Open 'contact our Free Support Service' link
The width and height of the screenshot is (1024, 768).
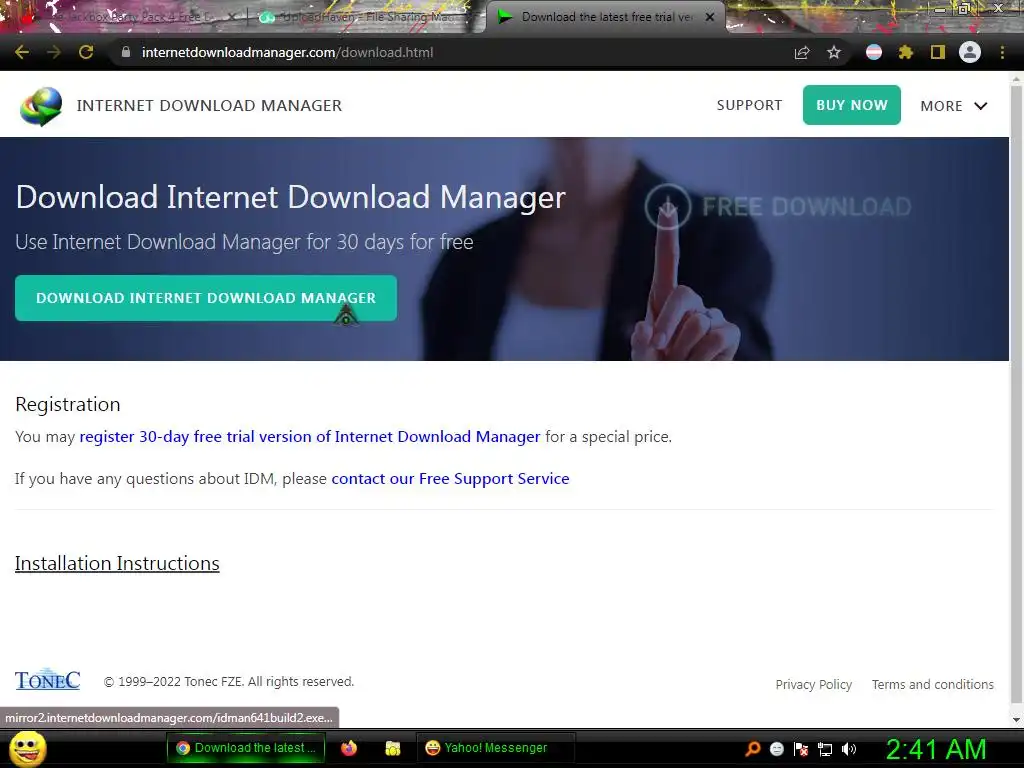click(450, 479)
